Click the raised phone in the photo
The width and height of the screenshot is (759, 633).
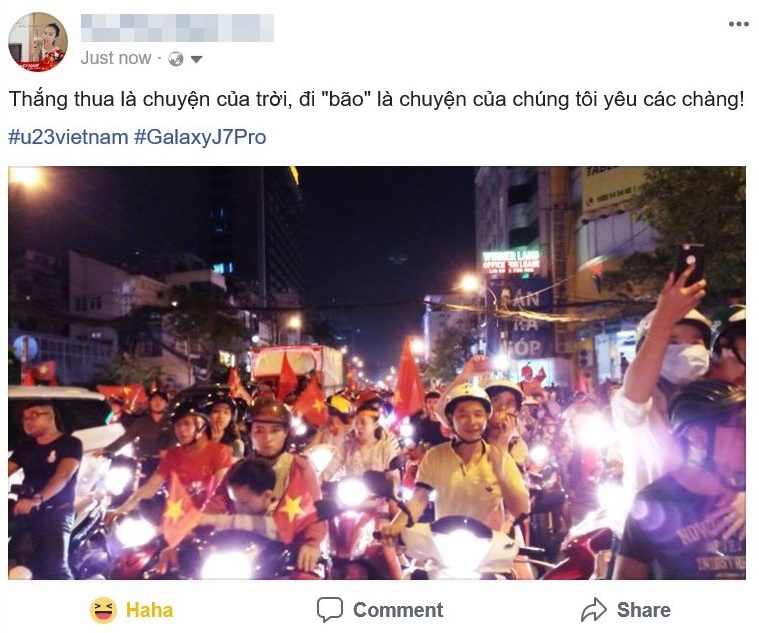coord(690,264)
